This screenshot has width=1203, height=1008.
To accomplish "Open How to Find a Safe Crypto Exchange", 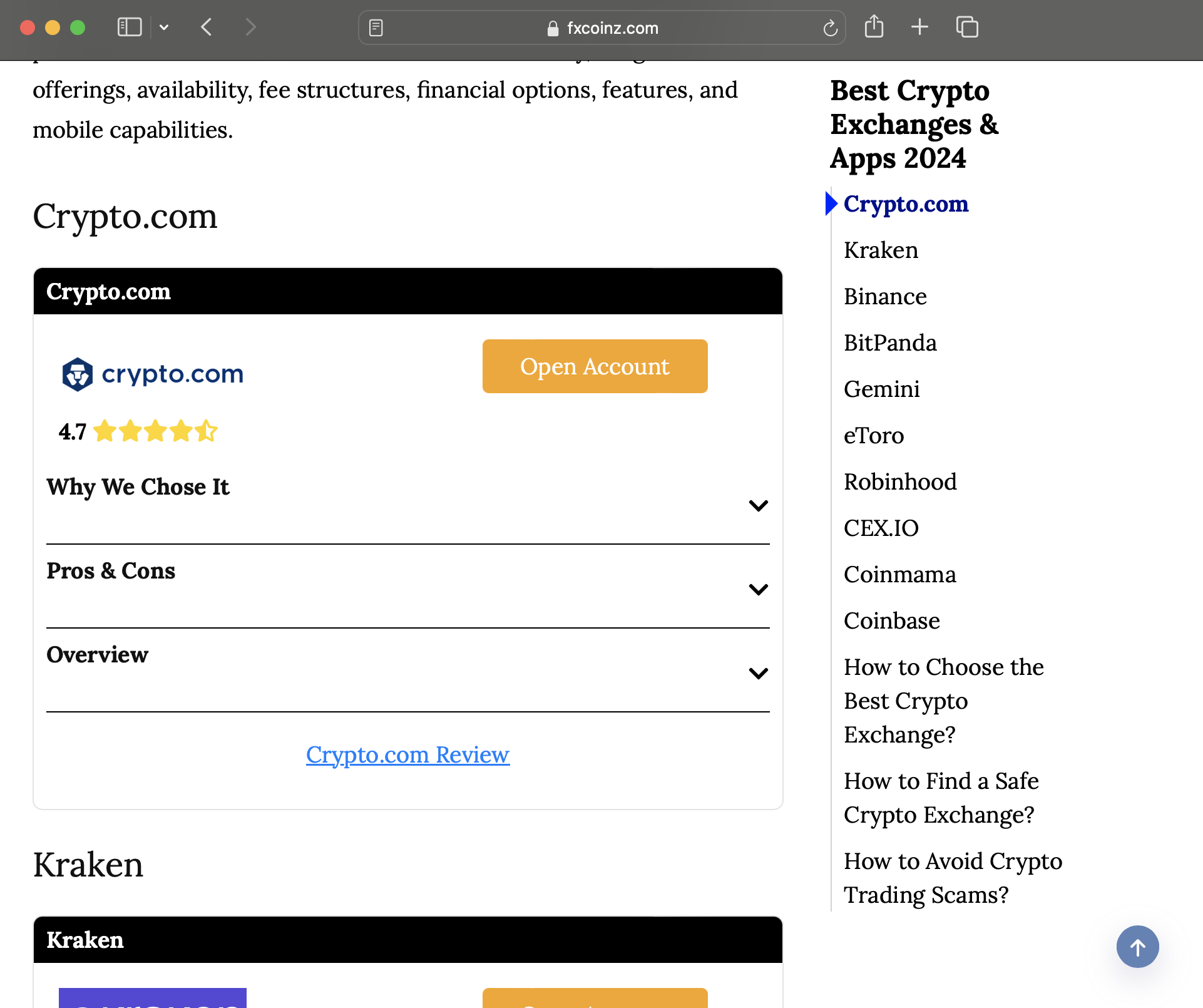I will (941, 798).
